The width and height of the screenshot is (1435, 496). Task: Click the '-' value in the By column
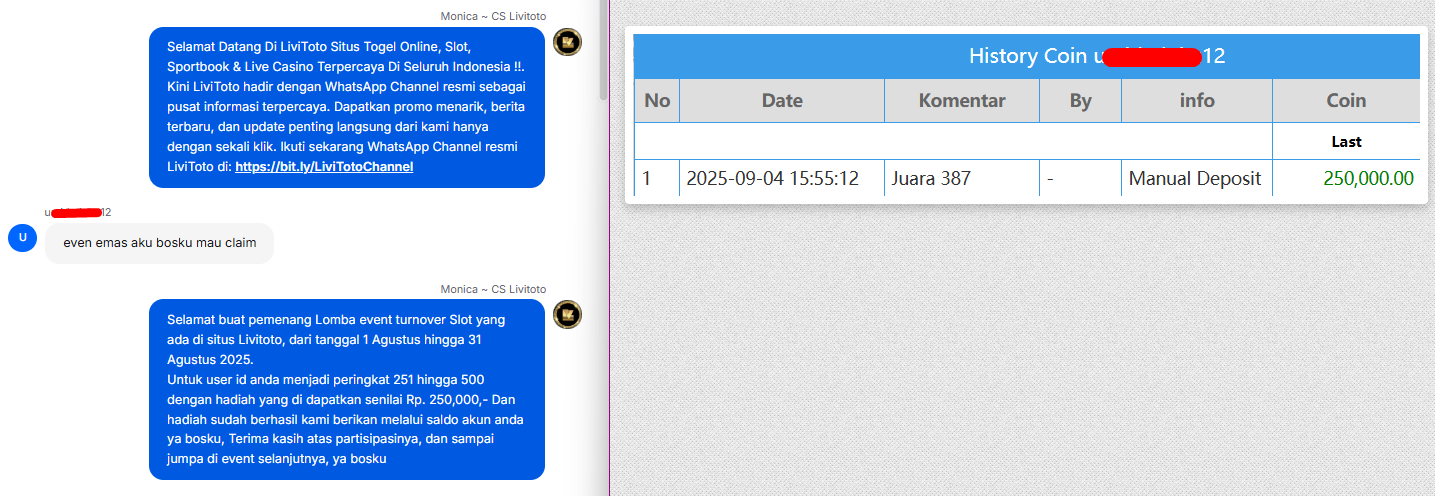1080,179
